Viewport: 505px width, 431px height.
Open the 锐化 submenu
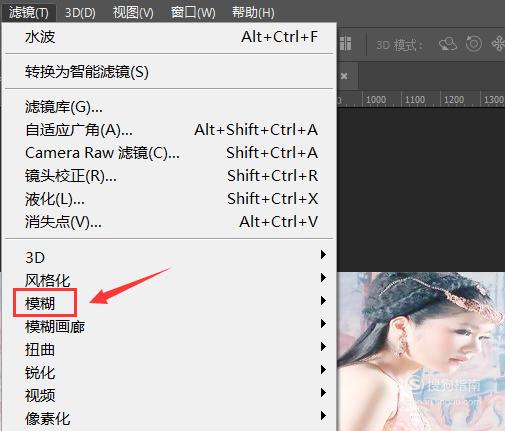[x=169, y=372]
